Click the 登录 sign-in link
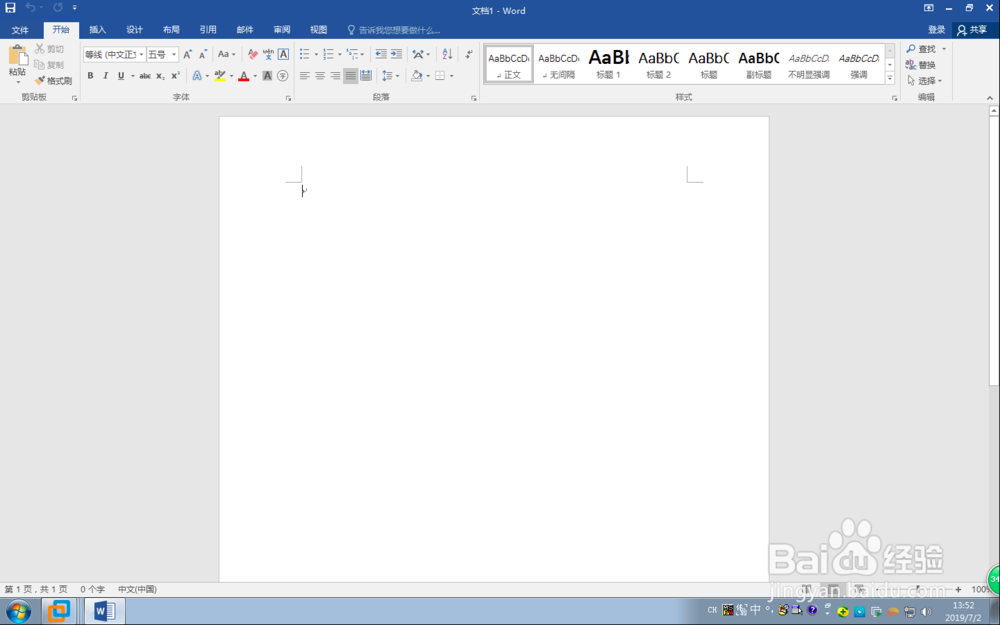 (935, 29)
